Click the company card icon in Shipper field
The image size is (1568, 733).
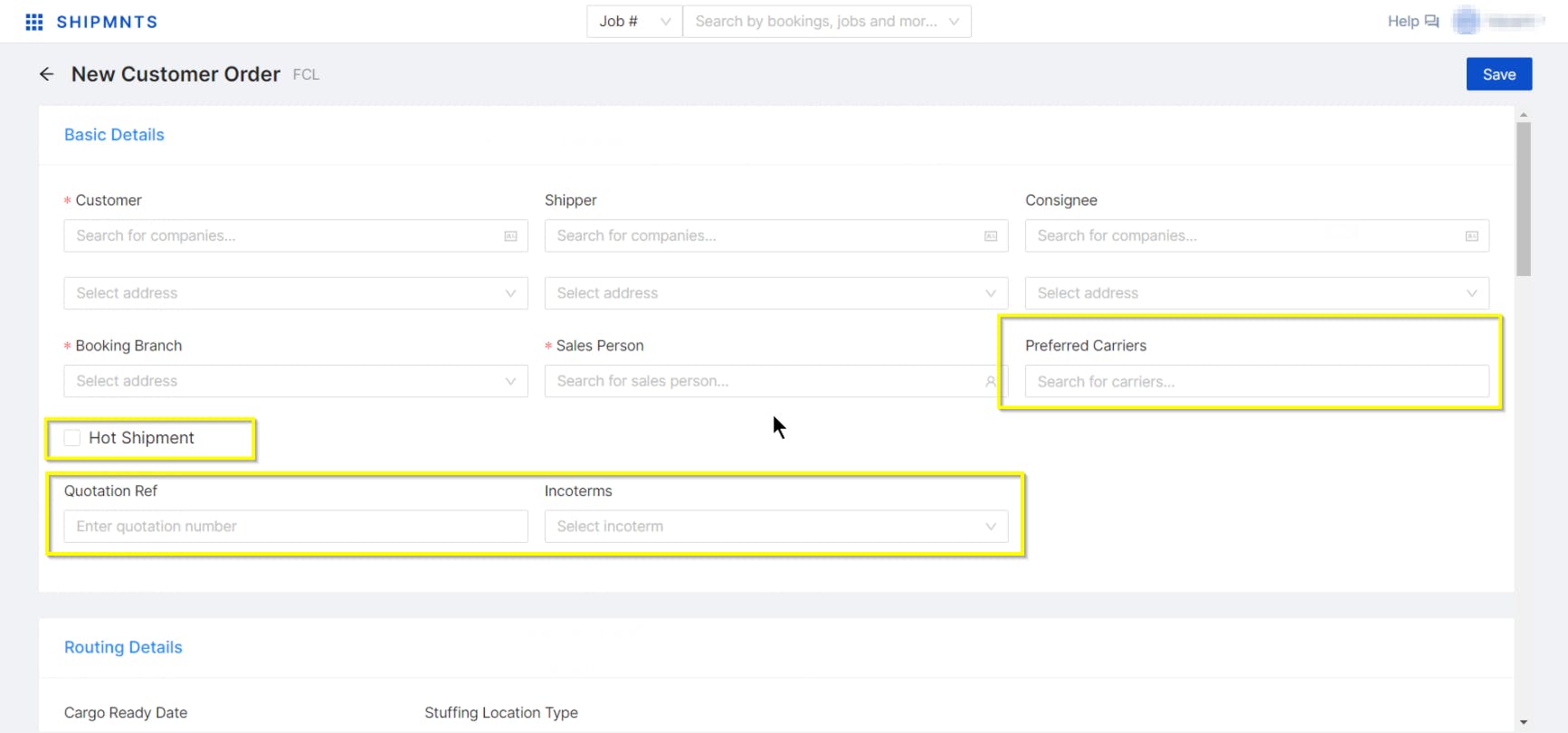(x=991, y=236)
